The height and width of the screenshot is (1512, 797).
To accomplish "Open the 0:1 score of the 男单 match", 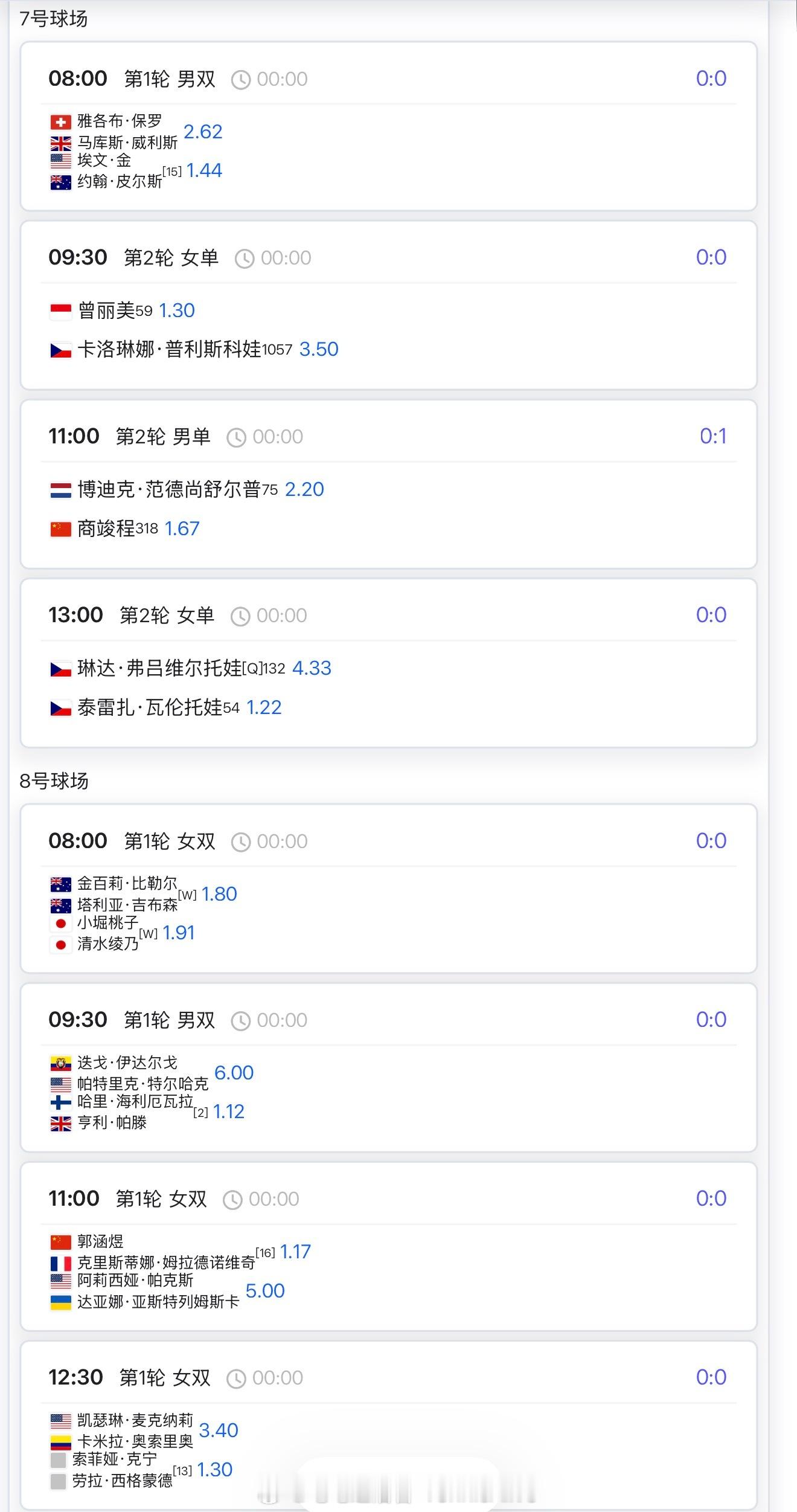I will click(x=712, y=436).
